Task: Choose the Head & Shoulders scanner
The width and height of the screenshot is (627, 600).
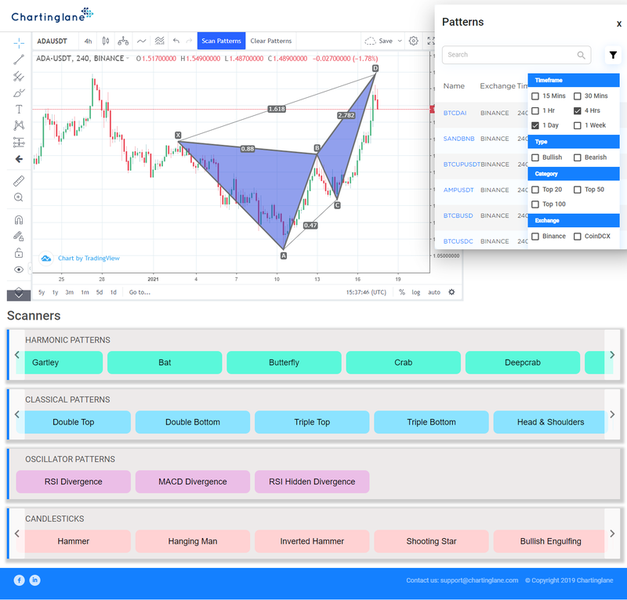Action: [x=551, y=422]
